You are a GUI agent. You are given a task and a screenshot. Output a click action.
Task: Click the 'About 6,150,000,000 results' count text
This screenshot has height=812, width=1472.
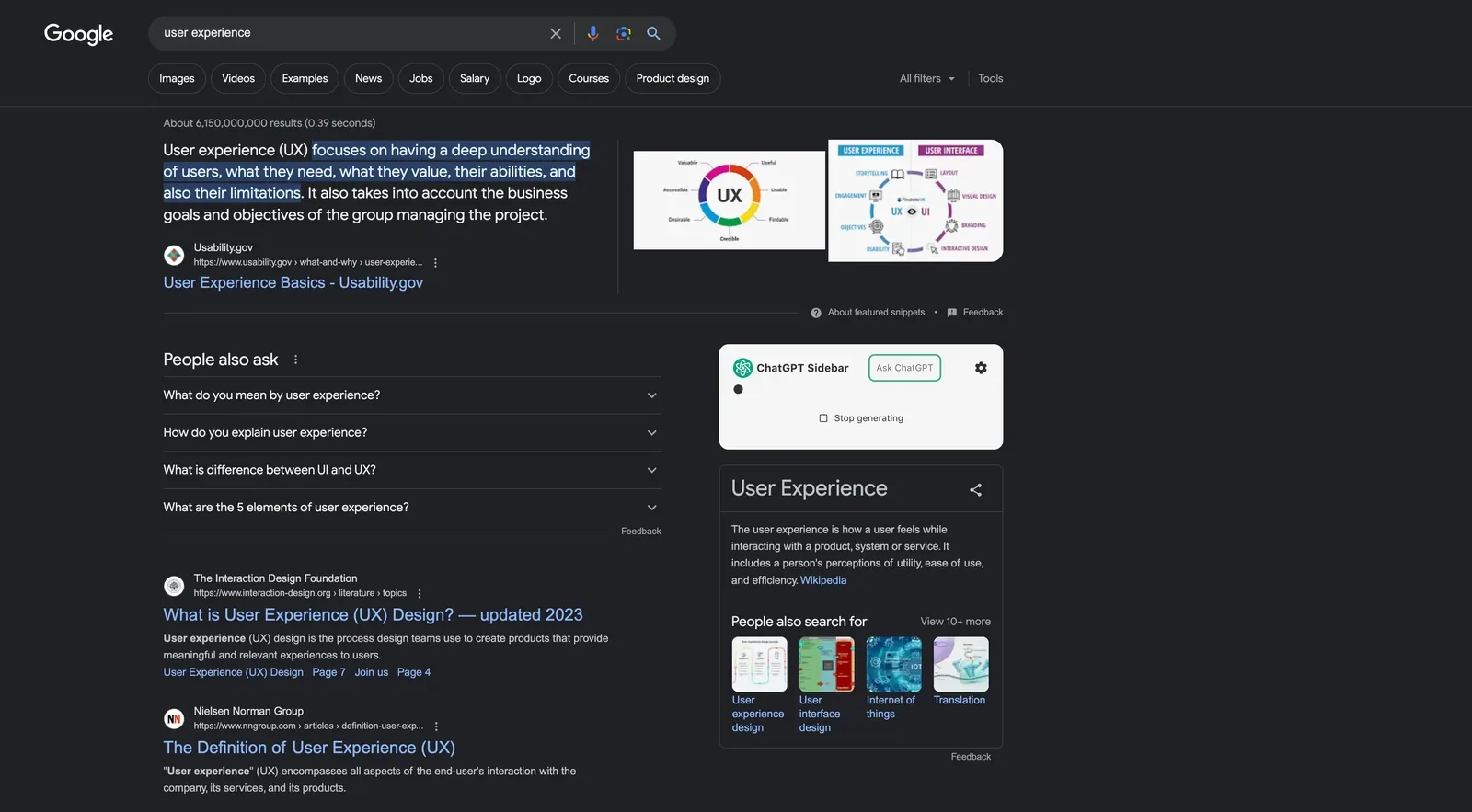coord(270,123)
